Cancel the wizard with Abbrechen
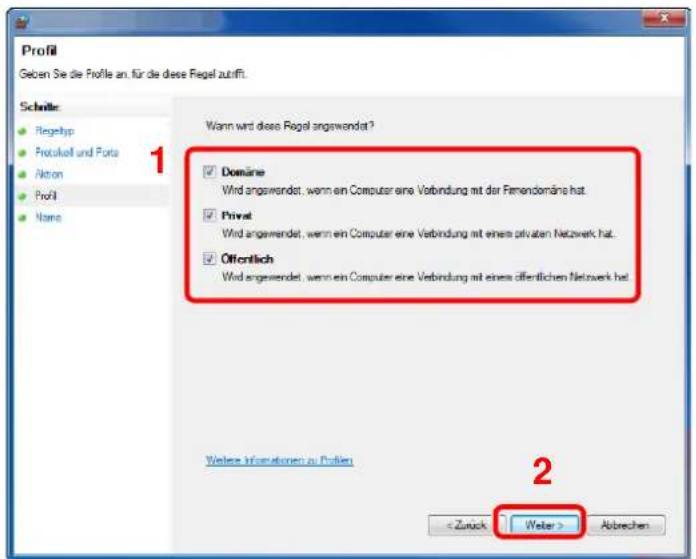The height and width of the screenshot is (559, 696). click(x=625, y=525)
